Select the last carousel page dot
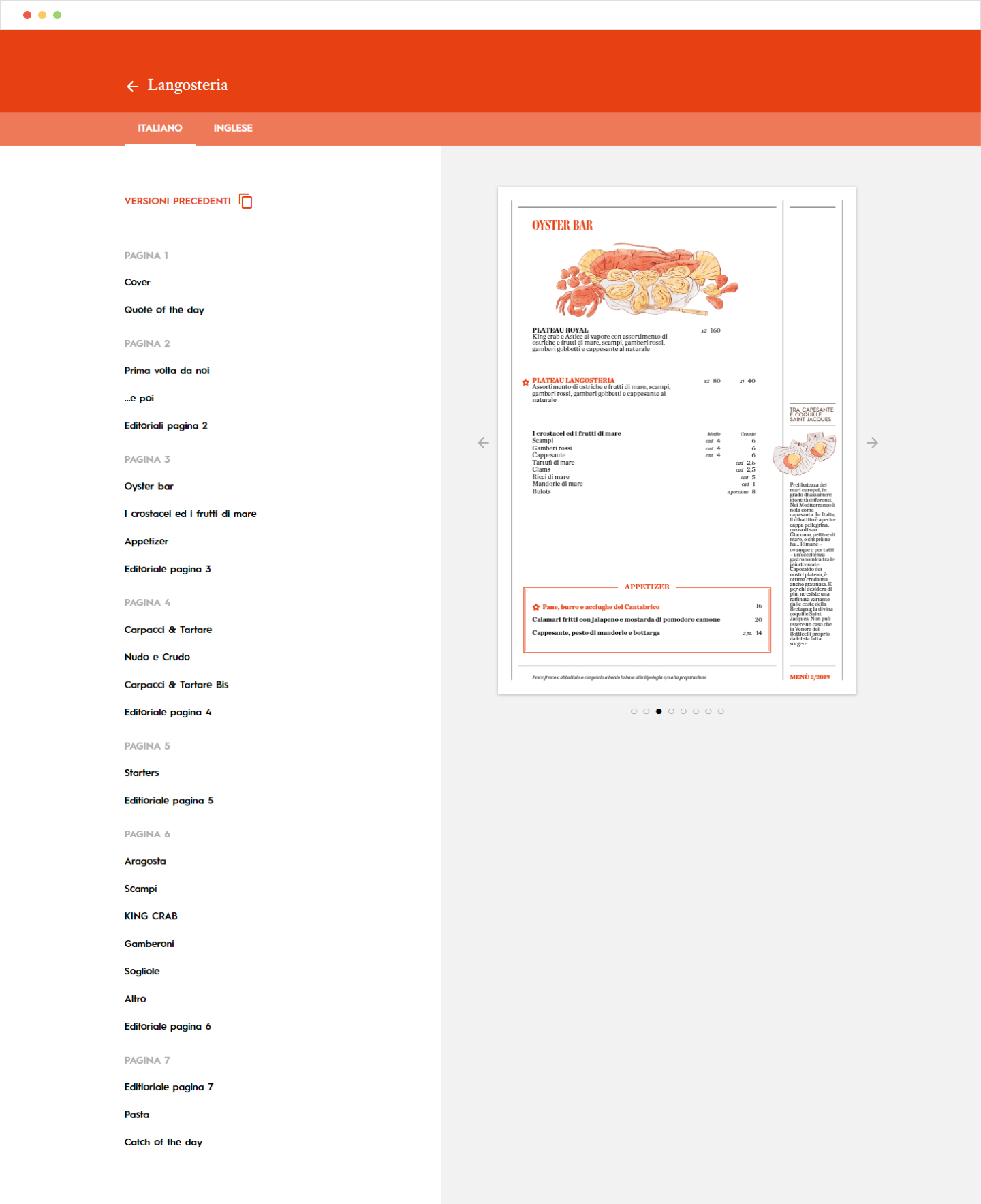981x1204 pixels. pyautogui.click(x=721, y=711)
